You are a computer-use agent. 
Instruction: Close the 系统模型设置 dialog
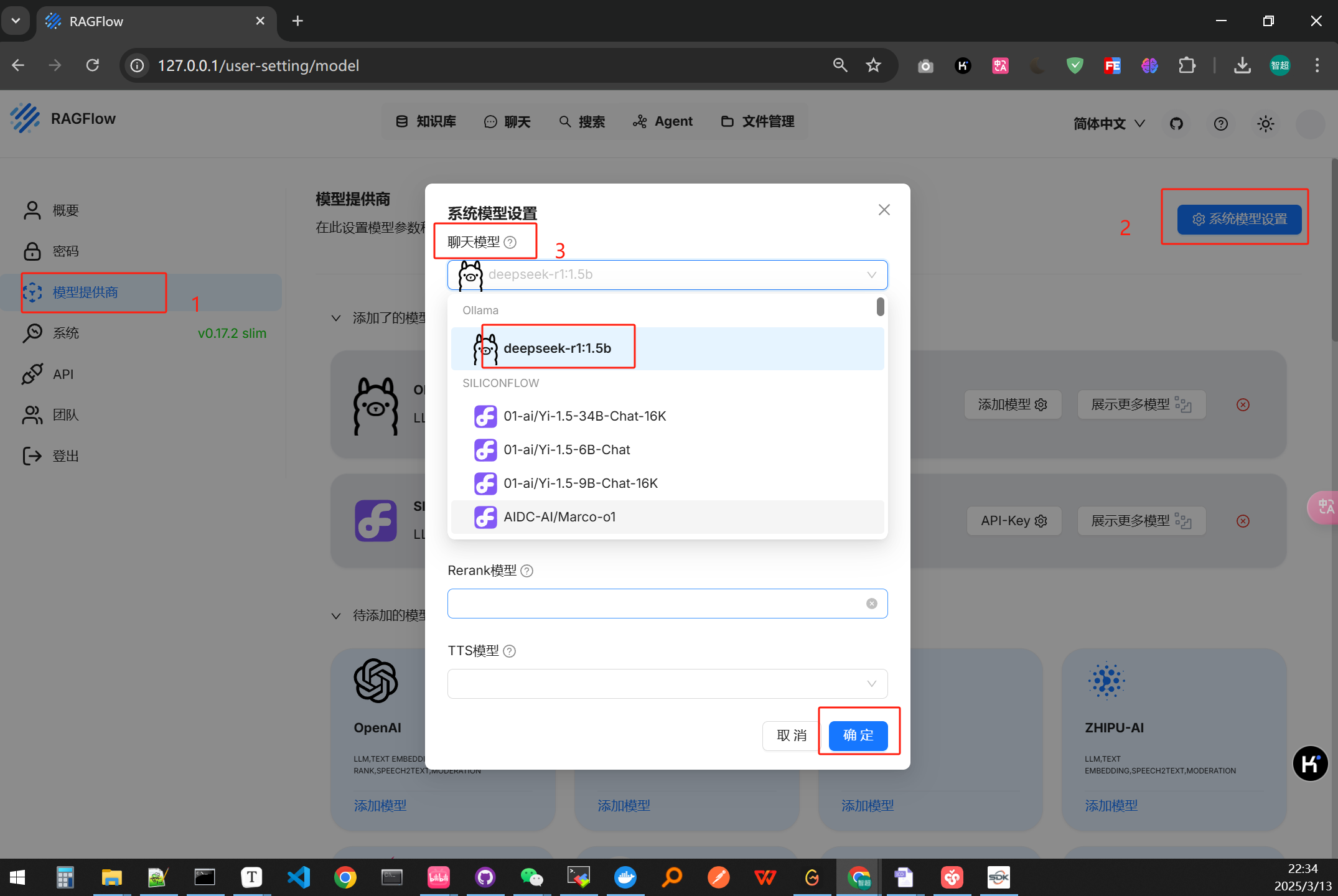(x=884, y=210)
